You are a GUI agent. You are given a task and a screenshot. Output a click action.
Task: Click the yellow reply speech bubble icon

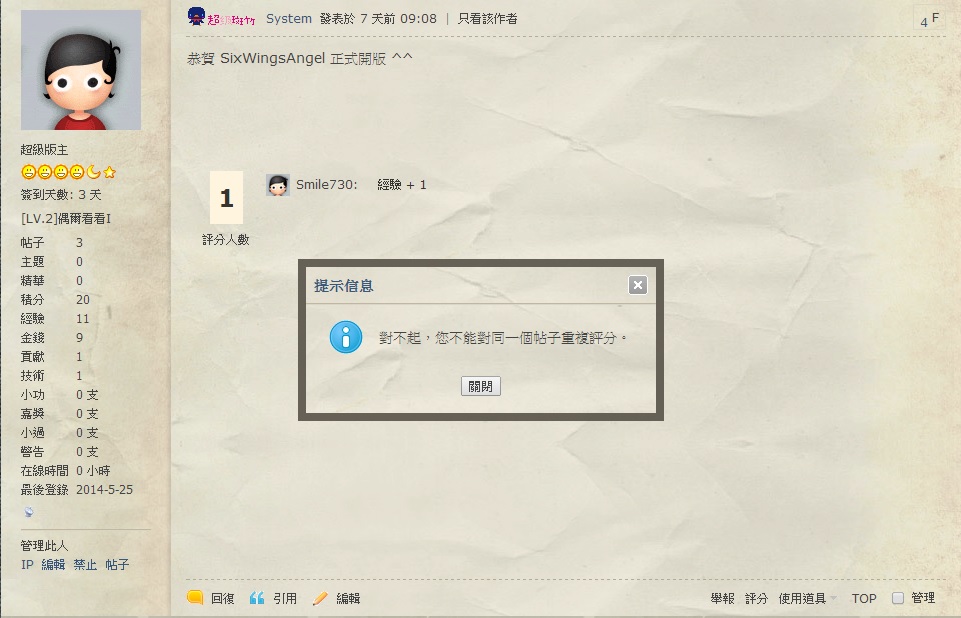[195, 598]
